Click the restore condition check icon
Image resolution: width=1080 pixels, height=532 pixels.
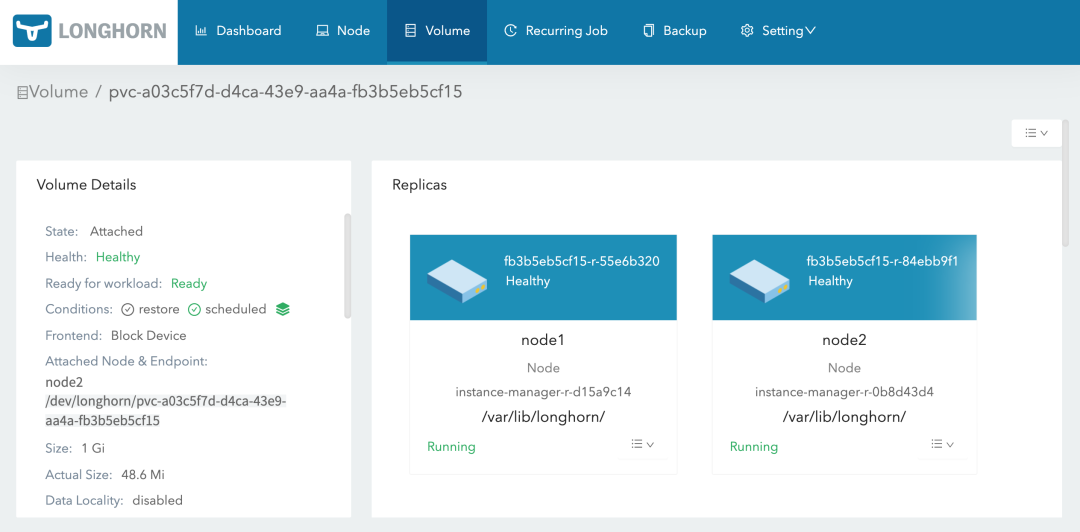128,310
